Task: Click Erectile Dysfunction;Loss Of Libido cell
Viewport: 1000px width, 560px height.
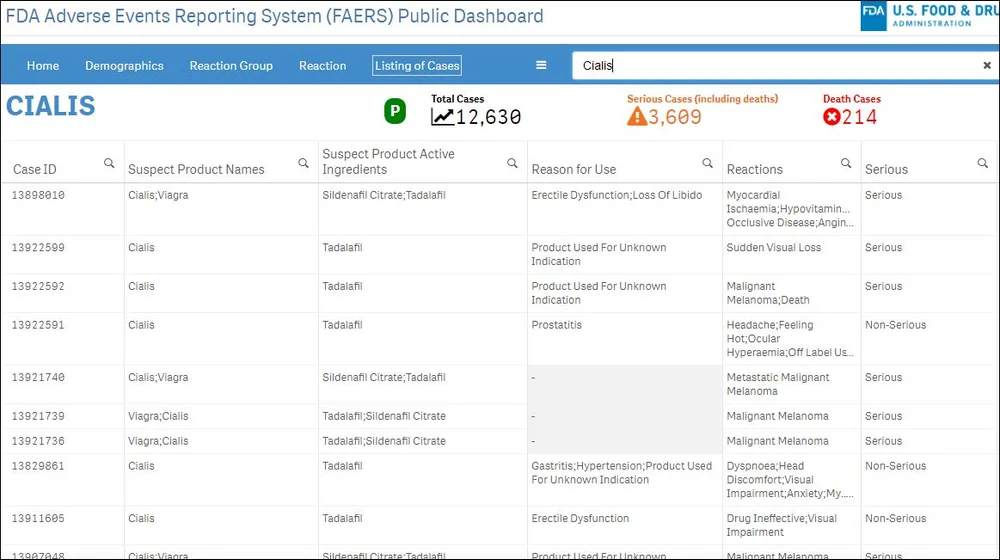Action: coord(617,195)
